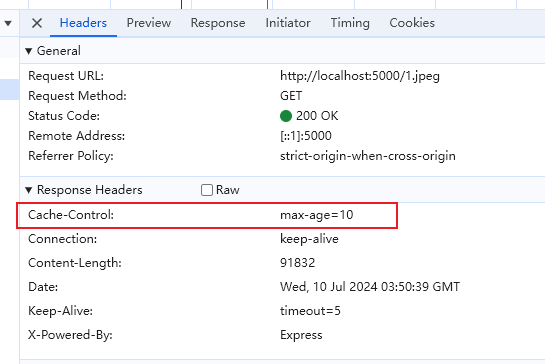Click the GET request method value
Image resolution: width=545 pixels, height=364 pixels.
tap(291, 96)
